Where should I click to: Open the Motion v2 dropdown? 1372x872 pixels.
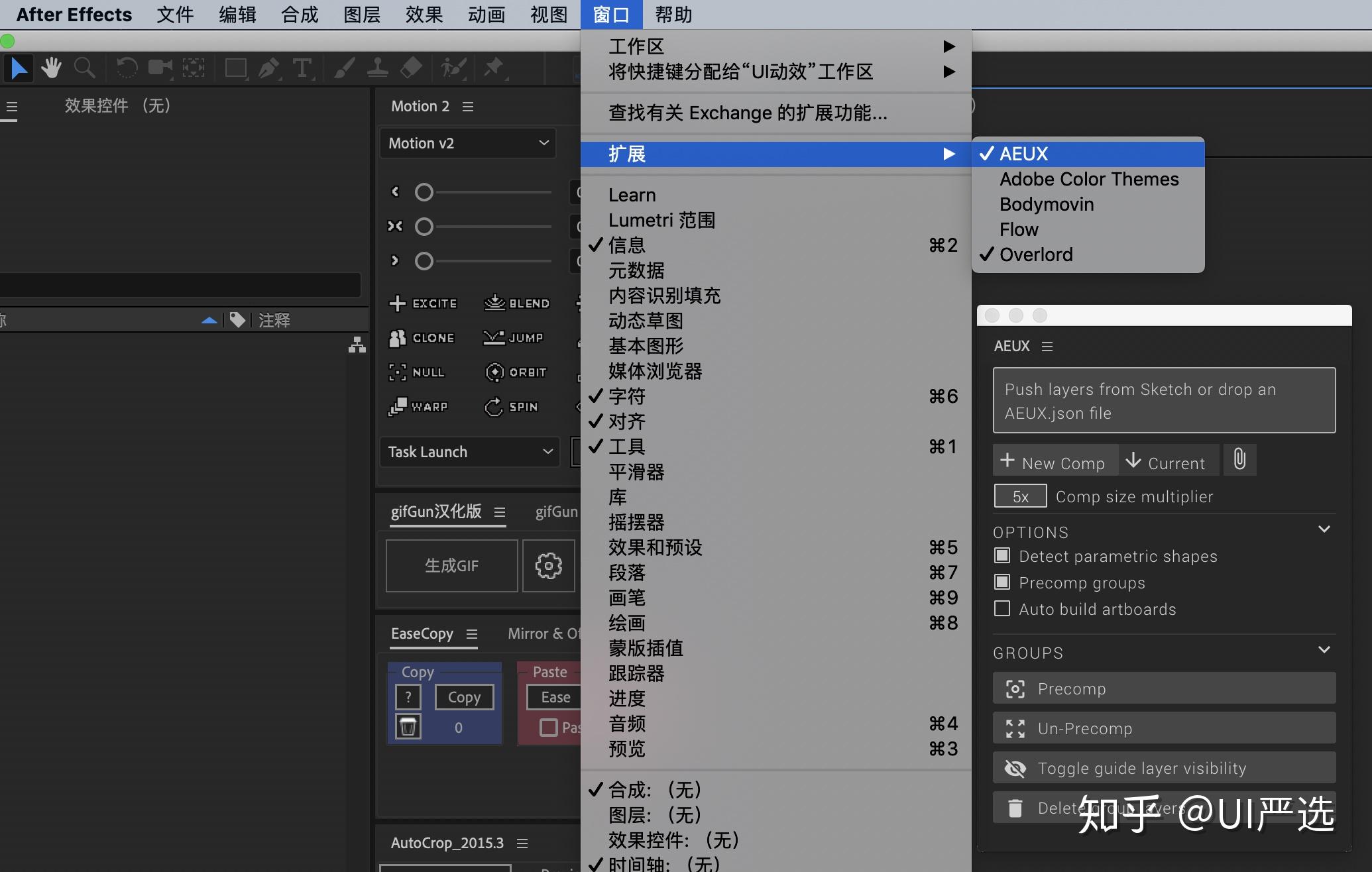(467, 142)
